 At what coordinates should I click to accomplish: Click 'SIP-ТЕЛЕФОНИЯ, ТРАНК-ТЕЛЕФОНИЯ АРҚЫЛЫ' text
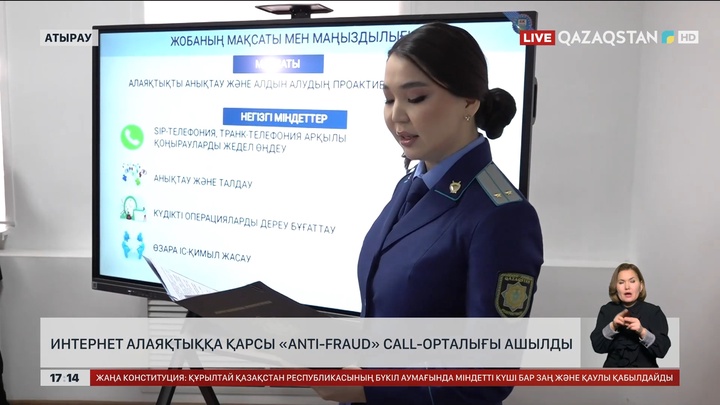pyautogui.click(x=250, y=134)
